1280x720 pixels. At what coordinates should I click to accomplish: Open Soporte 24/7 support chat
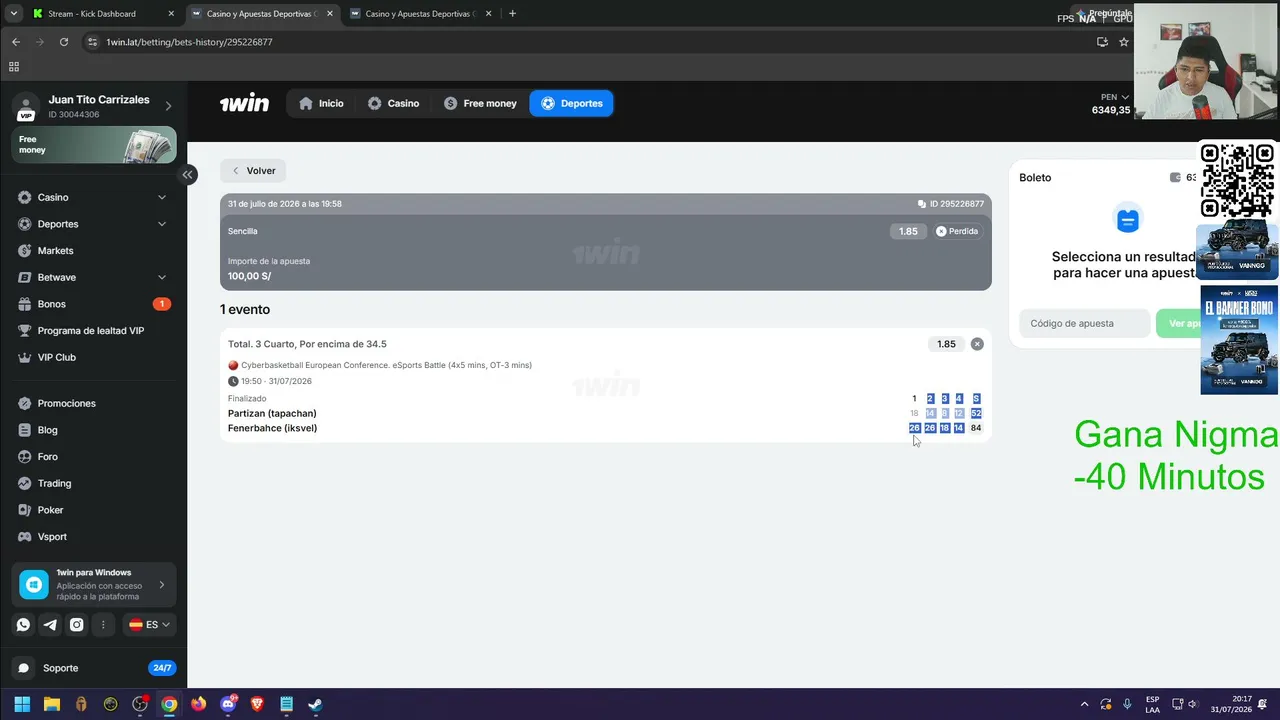[94, 668]
